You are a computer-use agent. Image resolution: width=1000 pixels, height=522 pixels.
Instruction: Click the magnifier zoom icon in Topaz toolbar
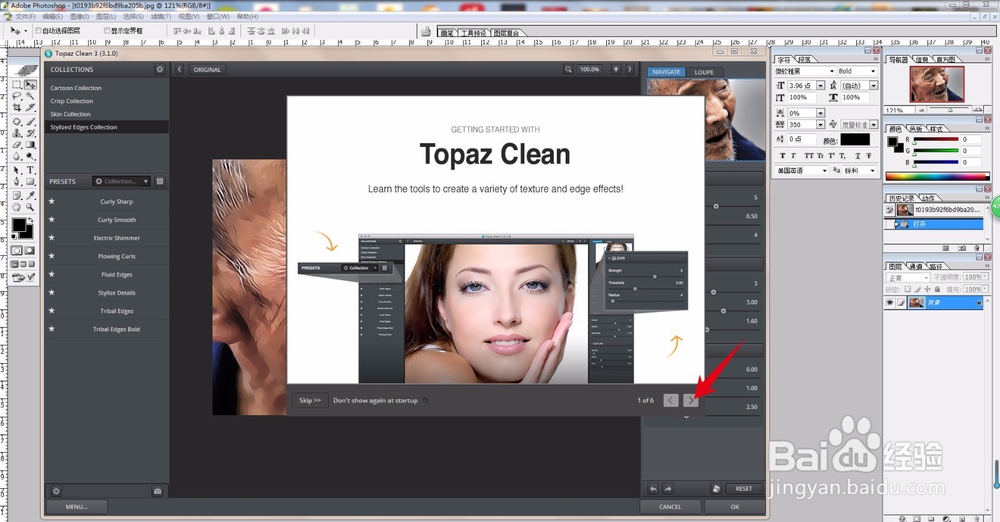point(568,69)
